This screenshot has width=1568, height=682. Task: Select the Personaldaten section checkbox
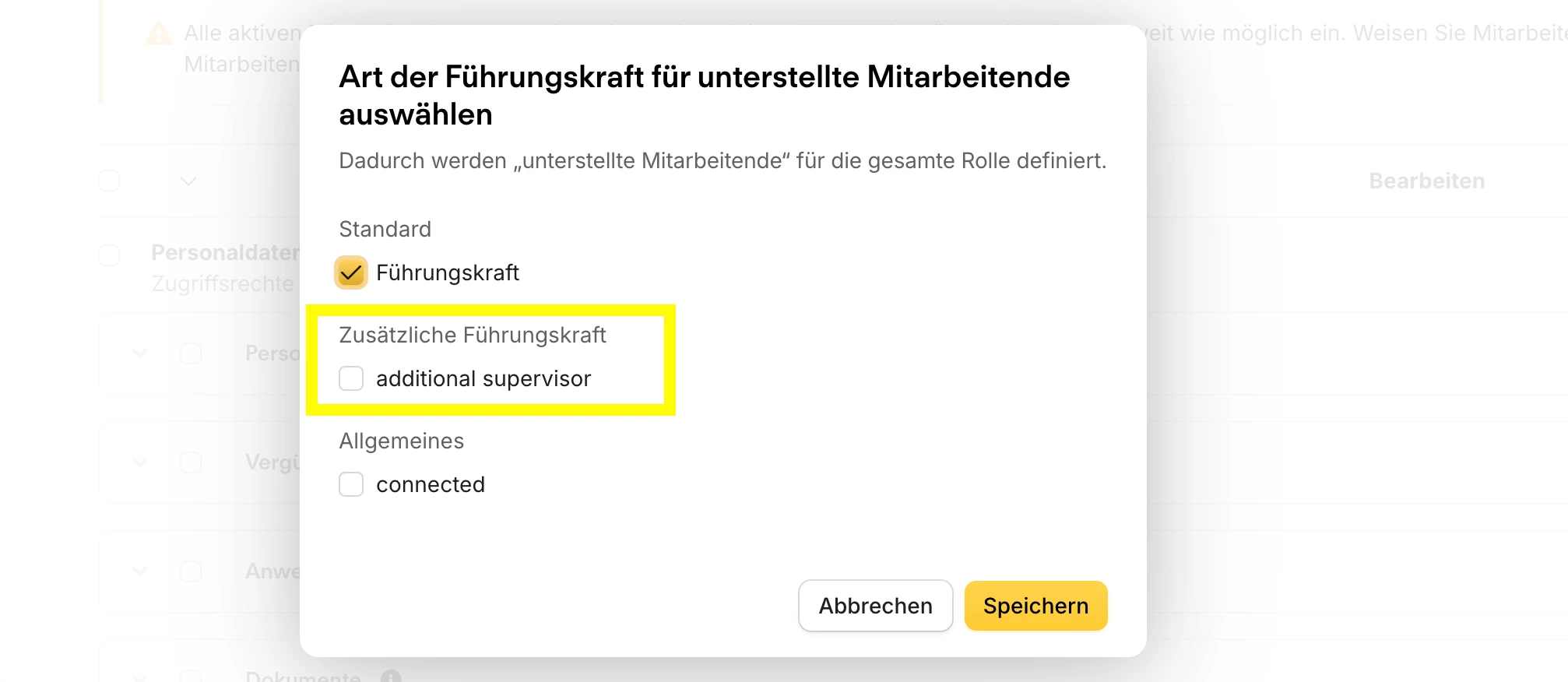(x=109, y=255)
